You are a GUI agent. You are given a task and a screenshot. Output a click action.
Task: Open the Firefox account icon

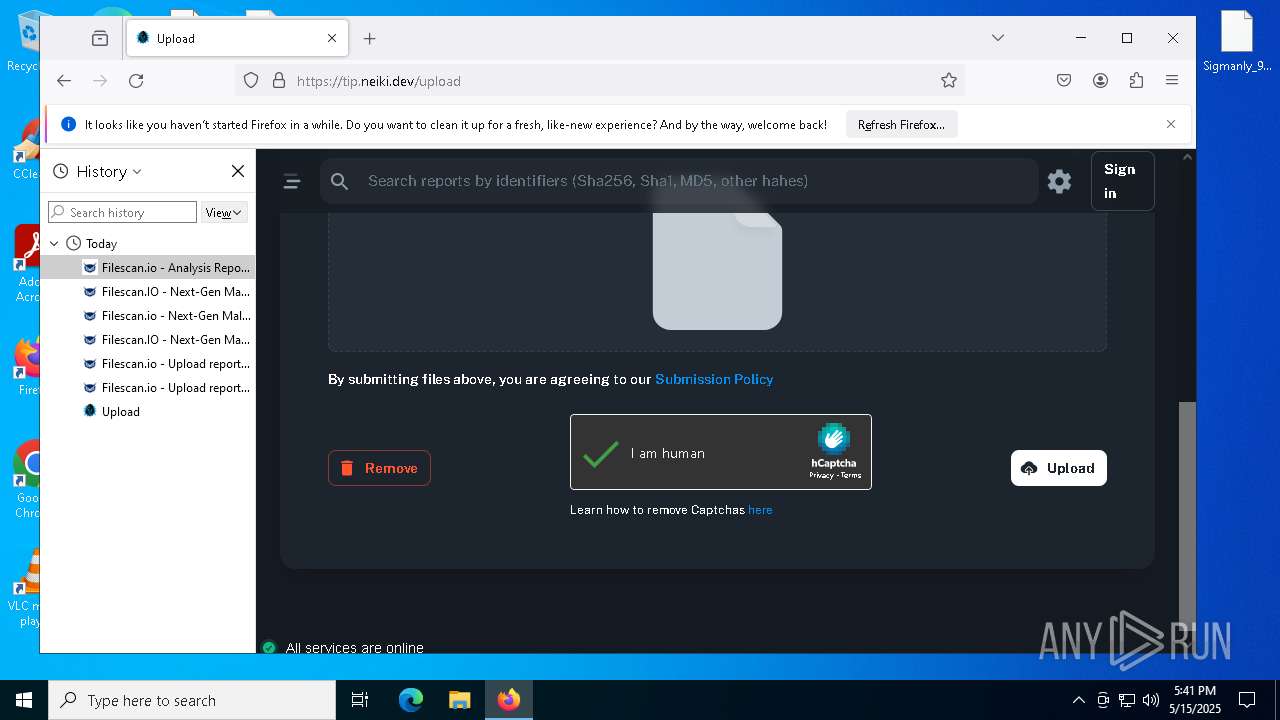[x=1100, y=81]
